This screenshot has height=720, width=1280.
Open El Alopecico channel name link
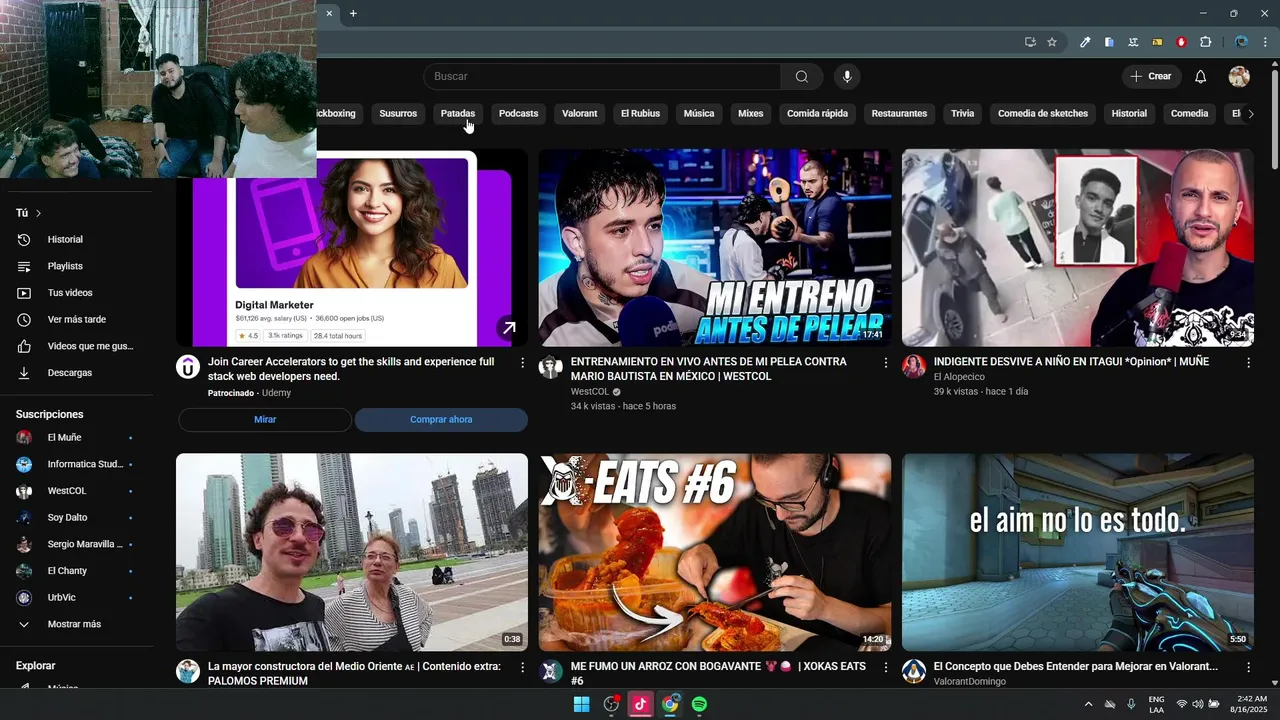coord(959,377)
